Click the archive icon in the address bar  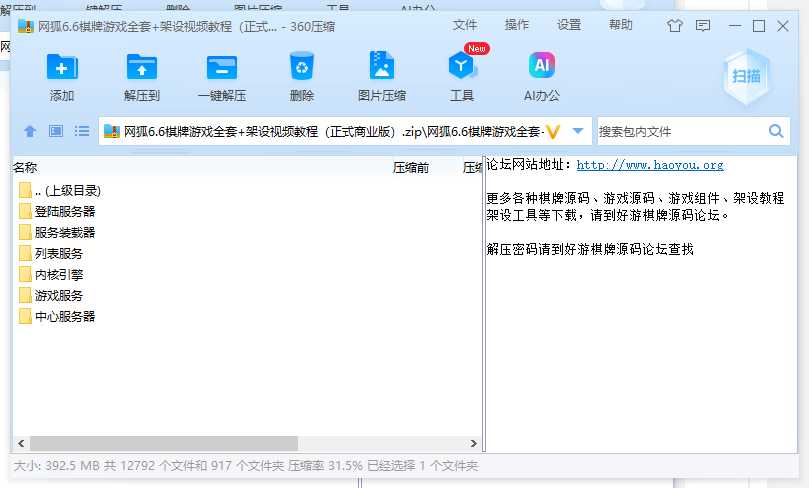[112, 132]
